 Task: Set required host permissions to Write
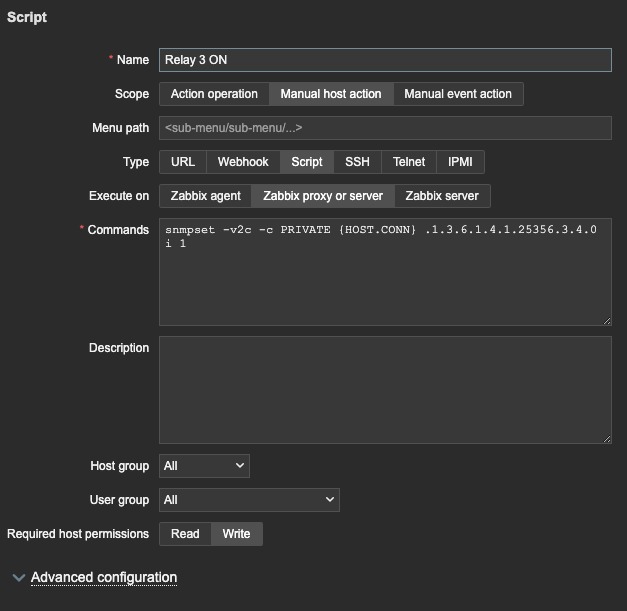[236, 534]
